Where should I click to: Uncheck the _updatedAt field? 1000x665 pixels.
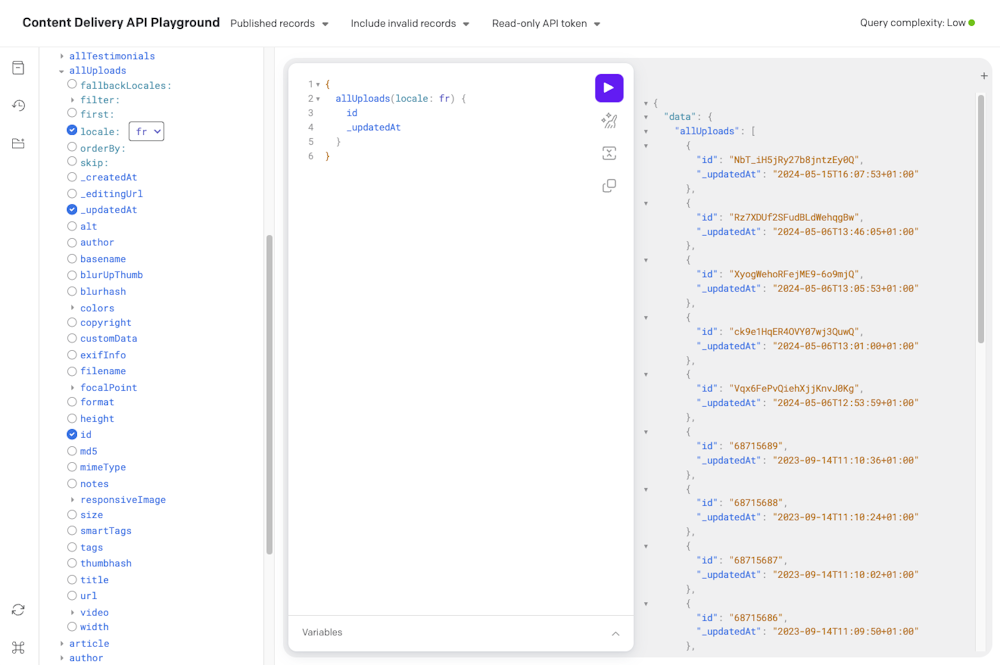72,210
